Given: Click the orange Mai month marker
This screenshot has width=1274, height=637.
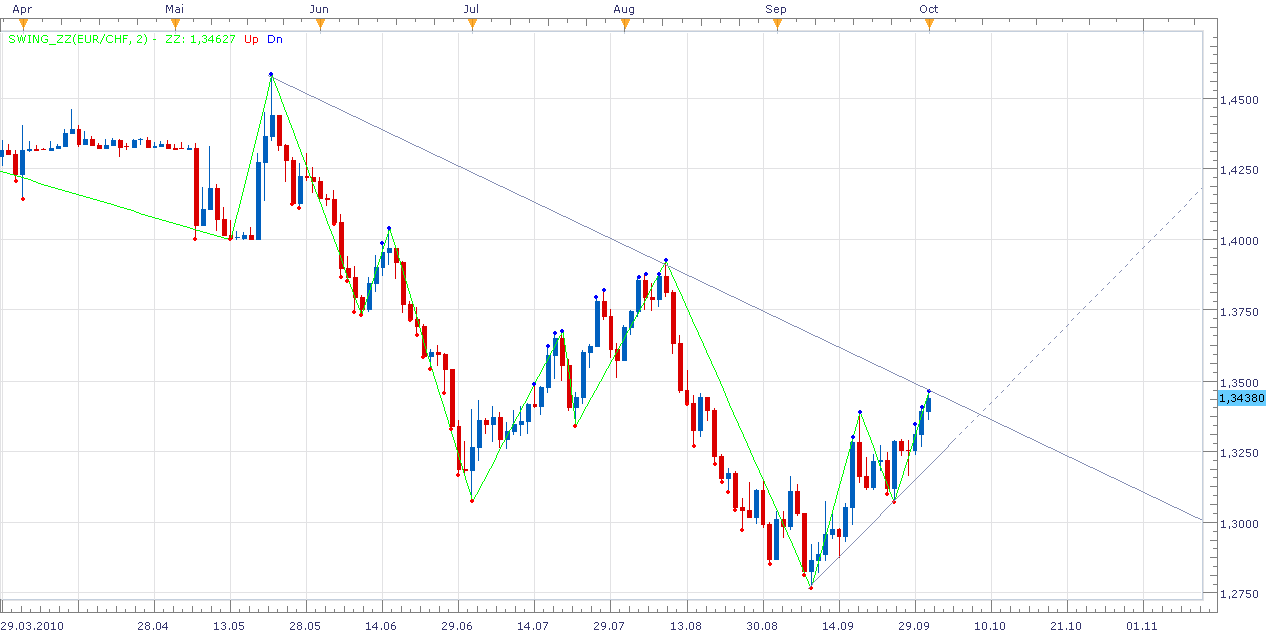Looking at the screenshot, I should pyautogui.click(x=175, y=26).
